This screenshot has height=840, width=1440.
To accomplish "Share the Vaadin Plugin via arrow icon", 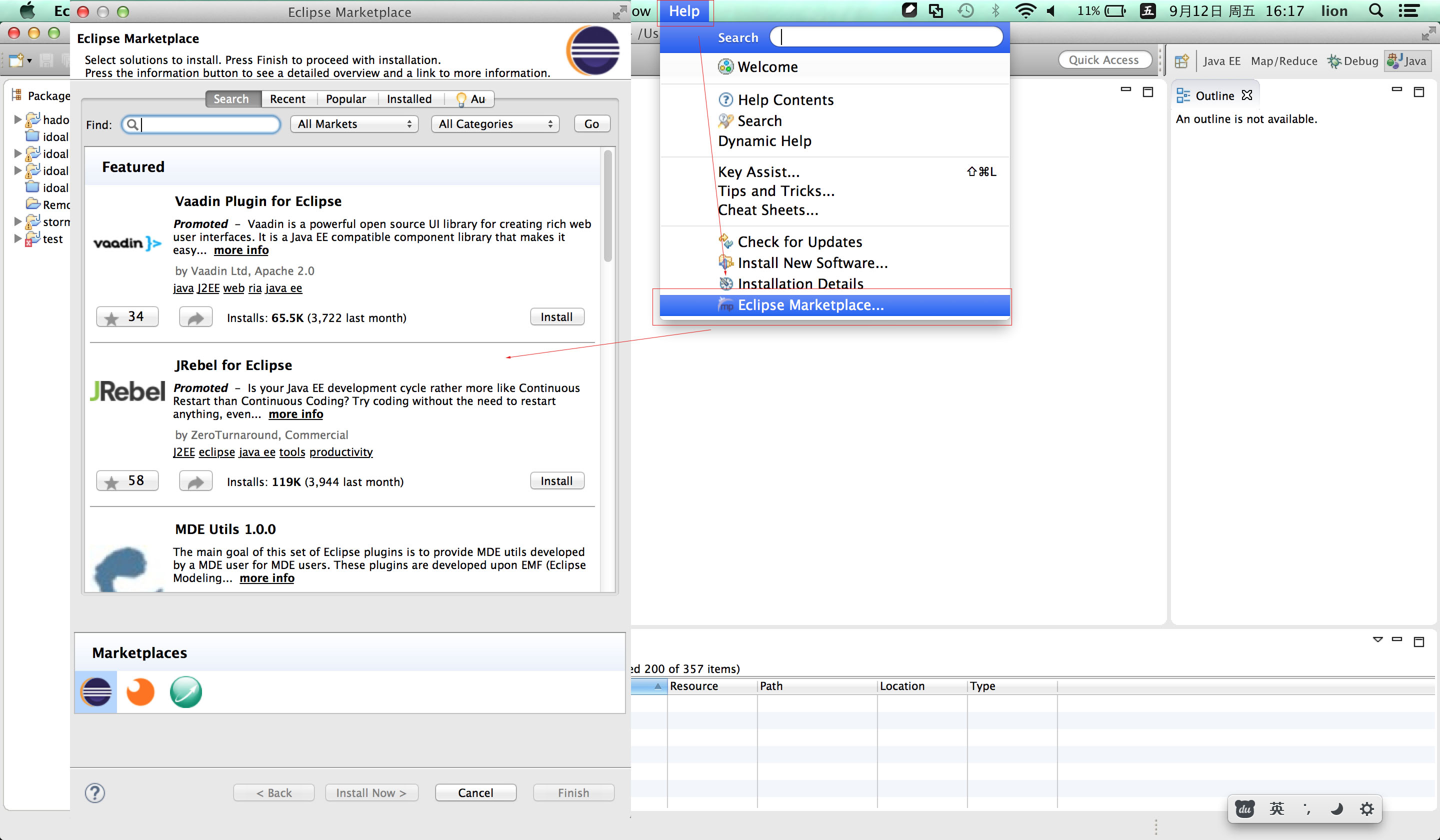I will (195, 317).
